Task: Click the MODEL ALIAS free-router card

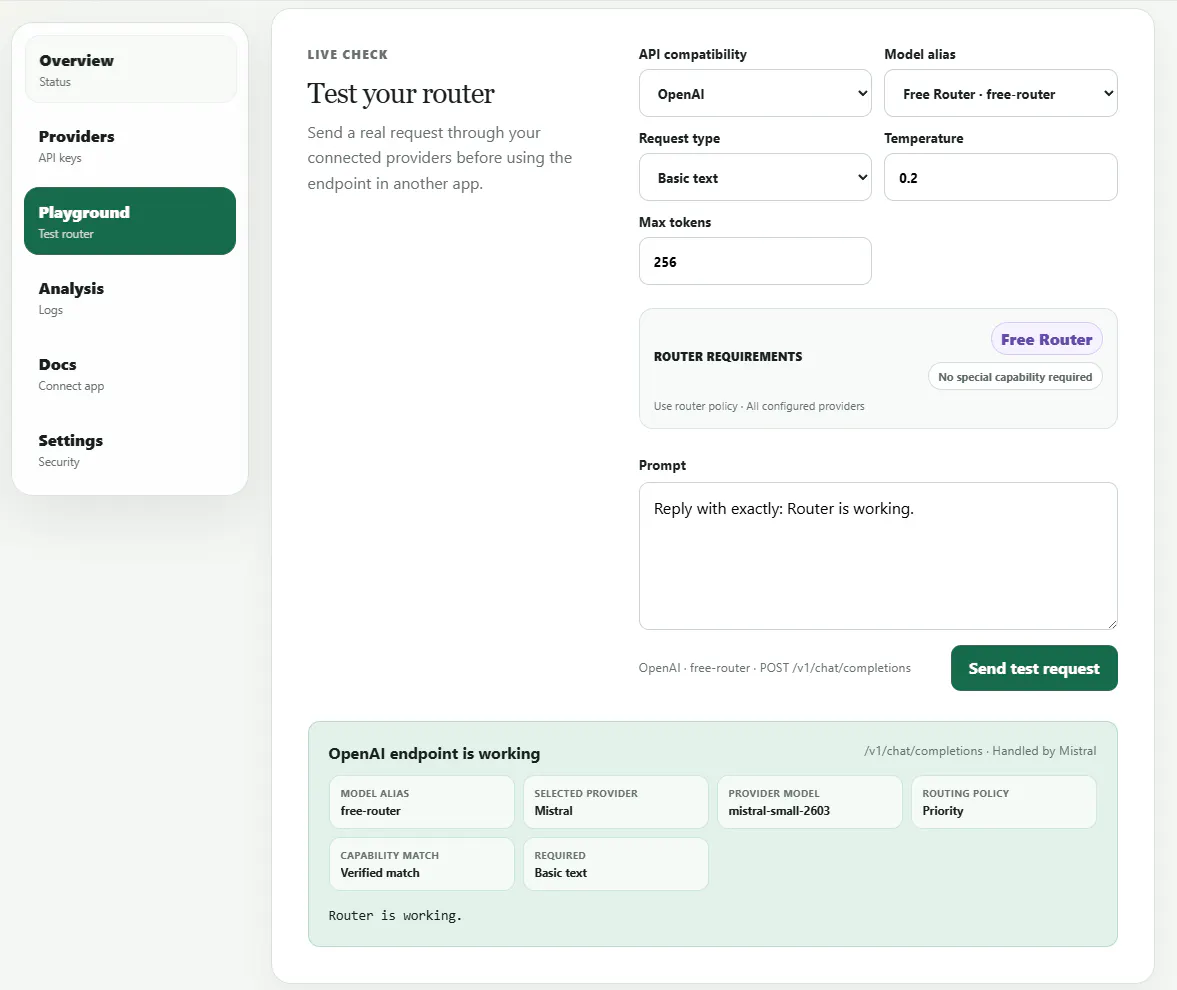Action: pos(422,802)
